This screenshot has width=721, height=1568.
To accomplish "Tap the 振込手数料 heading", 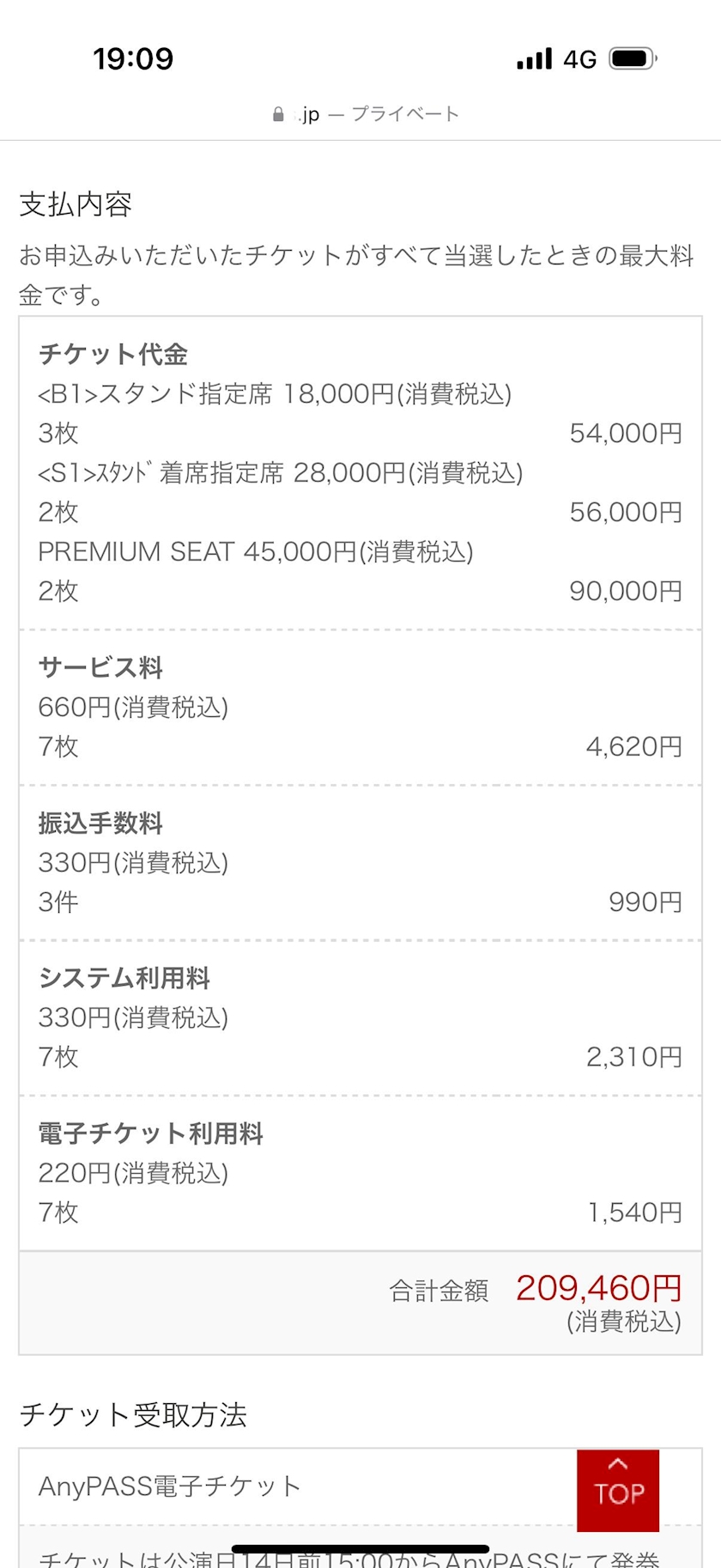I will pyautogui.click(x=100, y=823).
